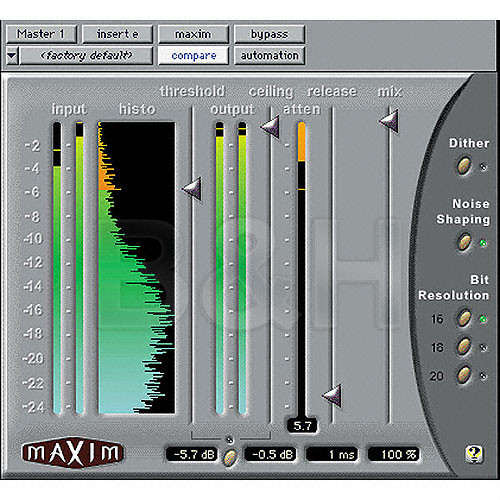
Task: Click the histo label
Action: click(x=137, y=109)
